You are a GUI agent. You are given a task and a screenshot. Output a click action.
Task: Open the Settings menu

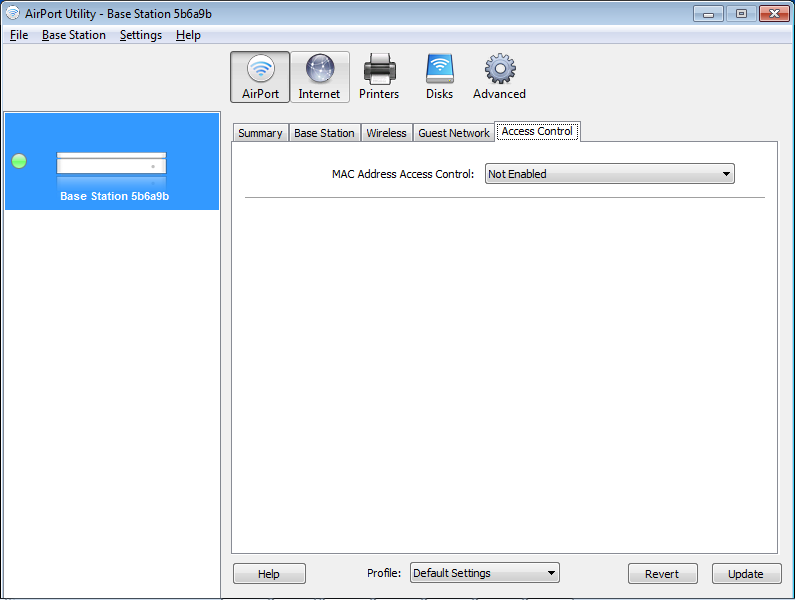click(141, 35)
